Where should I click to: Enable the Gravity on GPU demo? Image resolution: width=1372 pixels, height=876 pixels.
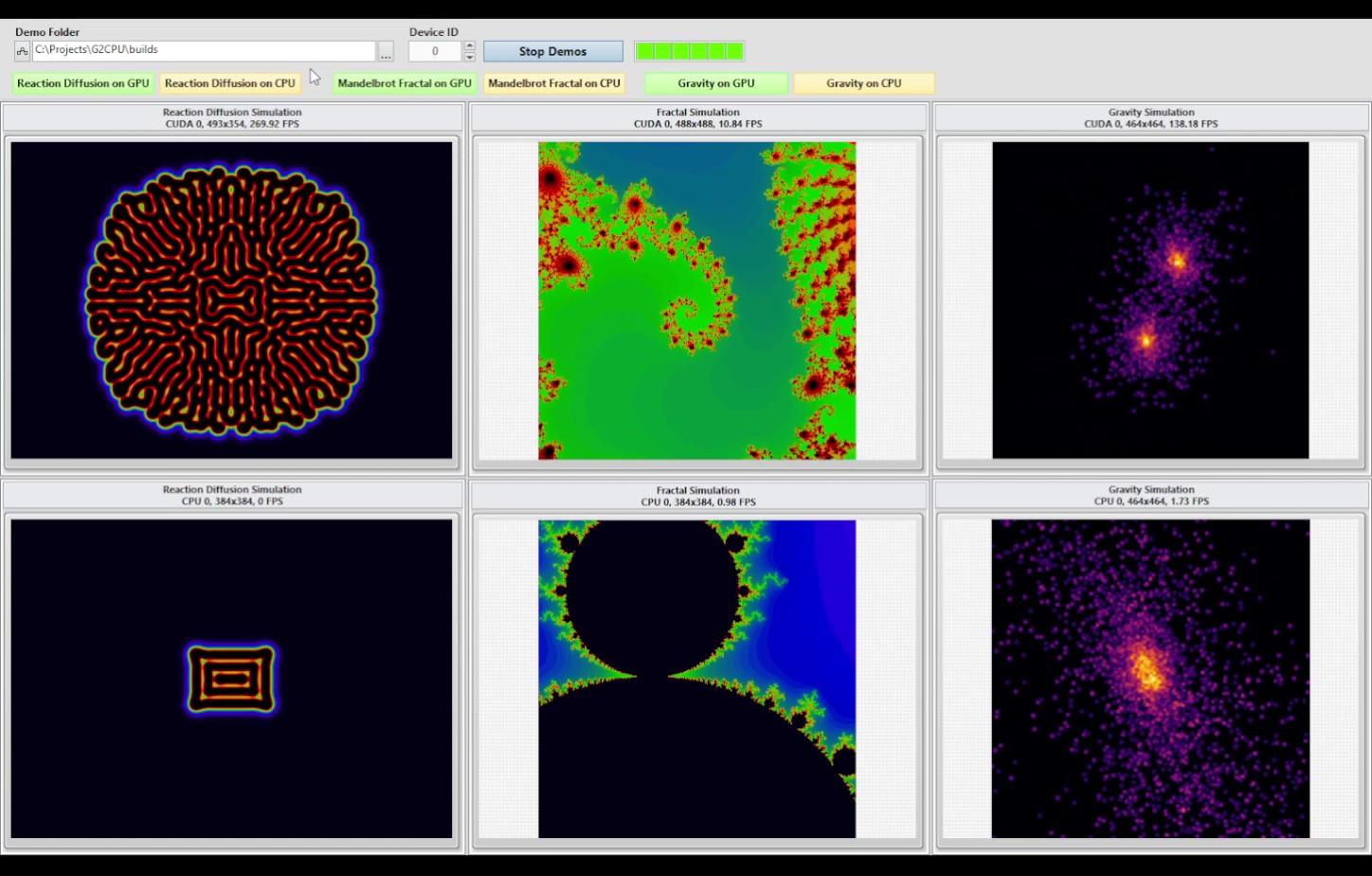click(x=716, y=83)
